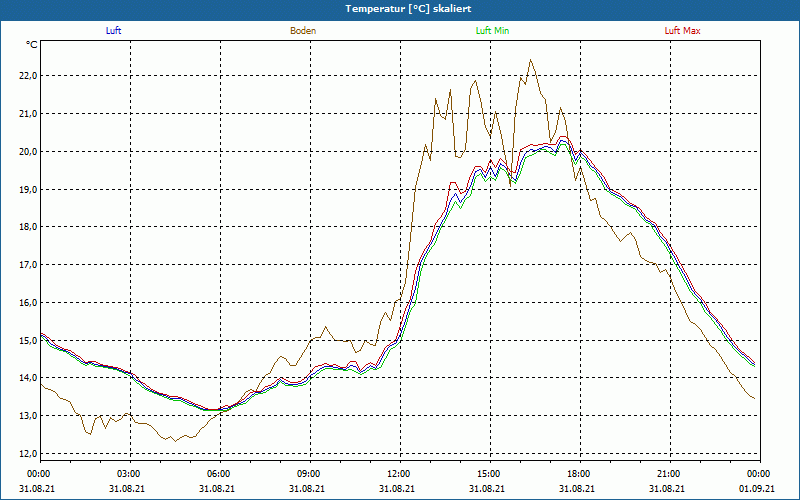Click the 13,0 y-axis value
Viewport: 800px width, 500px height.
(x=29, y=415)
